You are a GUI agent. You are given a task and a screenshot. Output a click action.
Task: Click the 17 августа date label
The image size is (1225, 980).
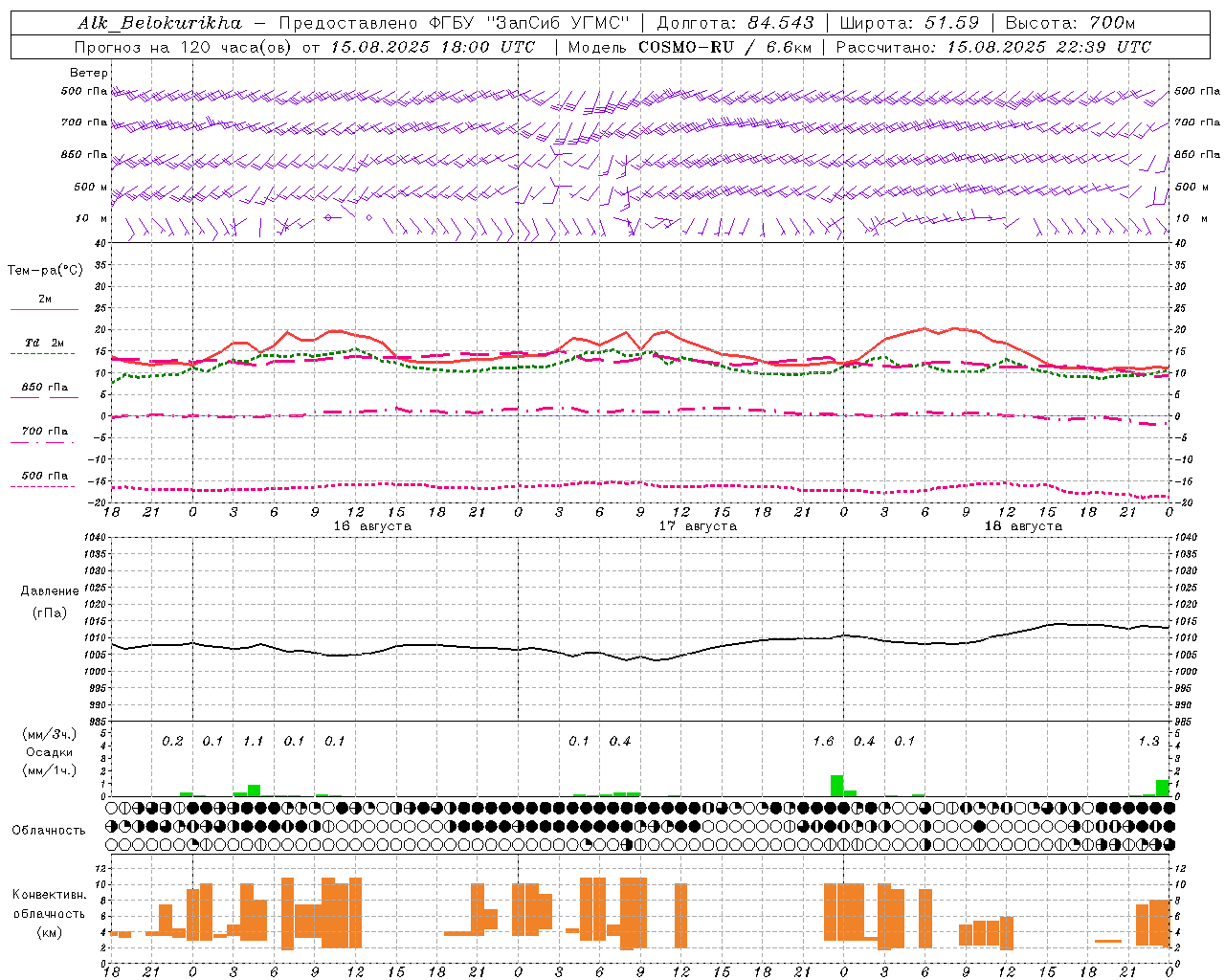pyautogui.click(x=697, y=526)
